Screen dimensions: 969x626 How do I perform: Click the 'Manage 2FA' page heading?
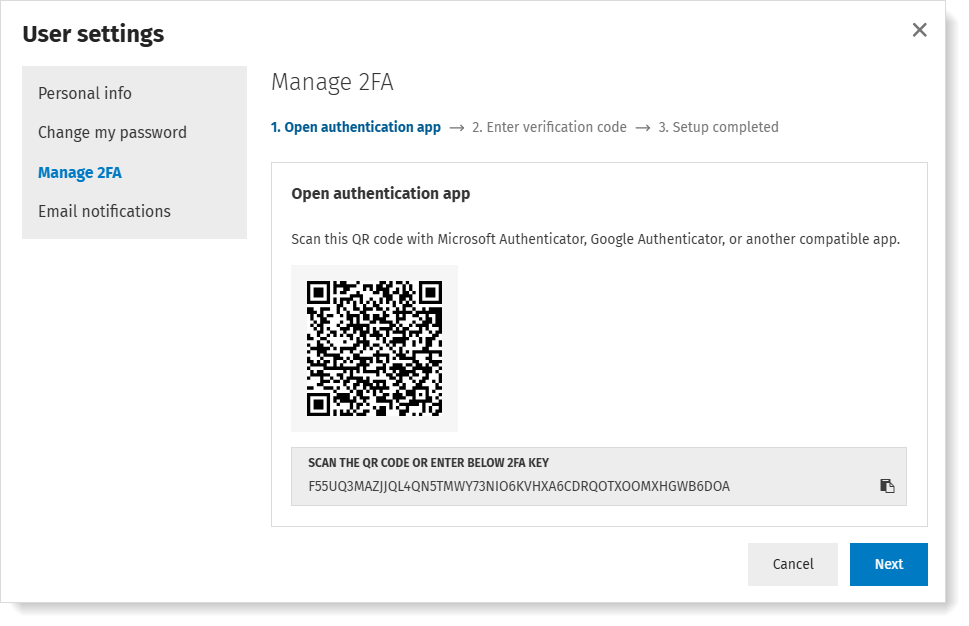(332, 82)
